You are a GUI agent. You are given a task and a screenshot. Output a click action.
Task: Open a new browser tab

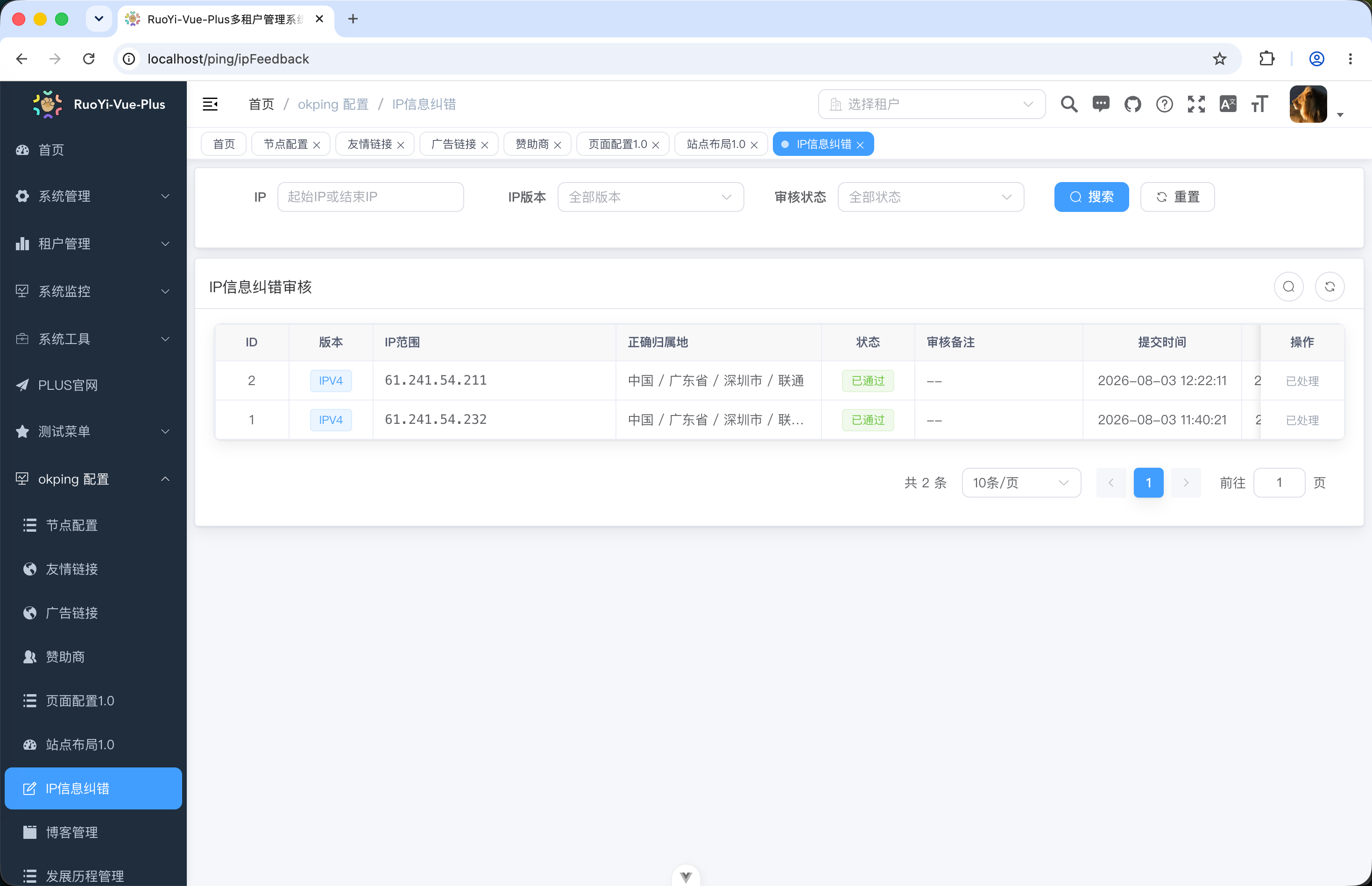[353, 19]
